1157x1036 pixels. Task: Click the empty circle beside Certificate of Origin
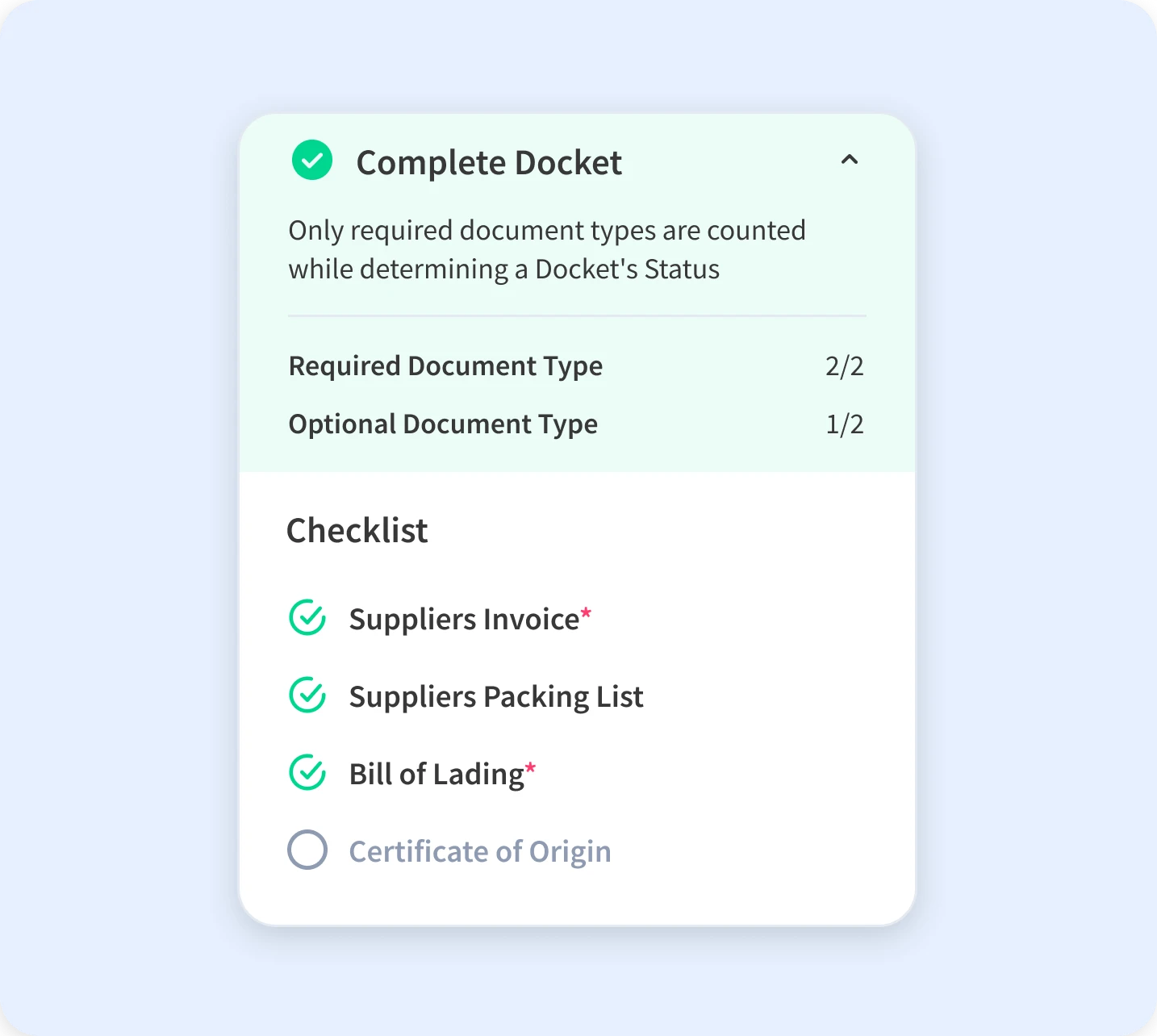pos(306,850)
